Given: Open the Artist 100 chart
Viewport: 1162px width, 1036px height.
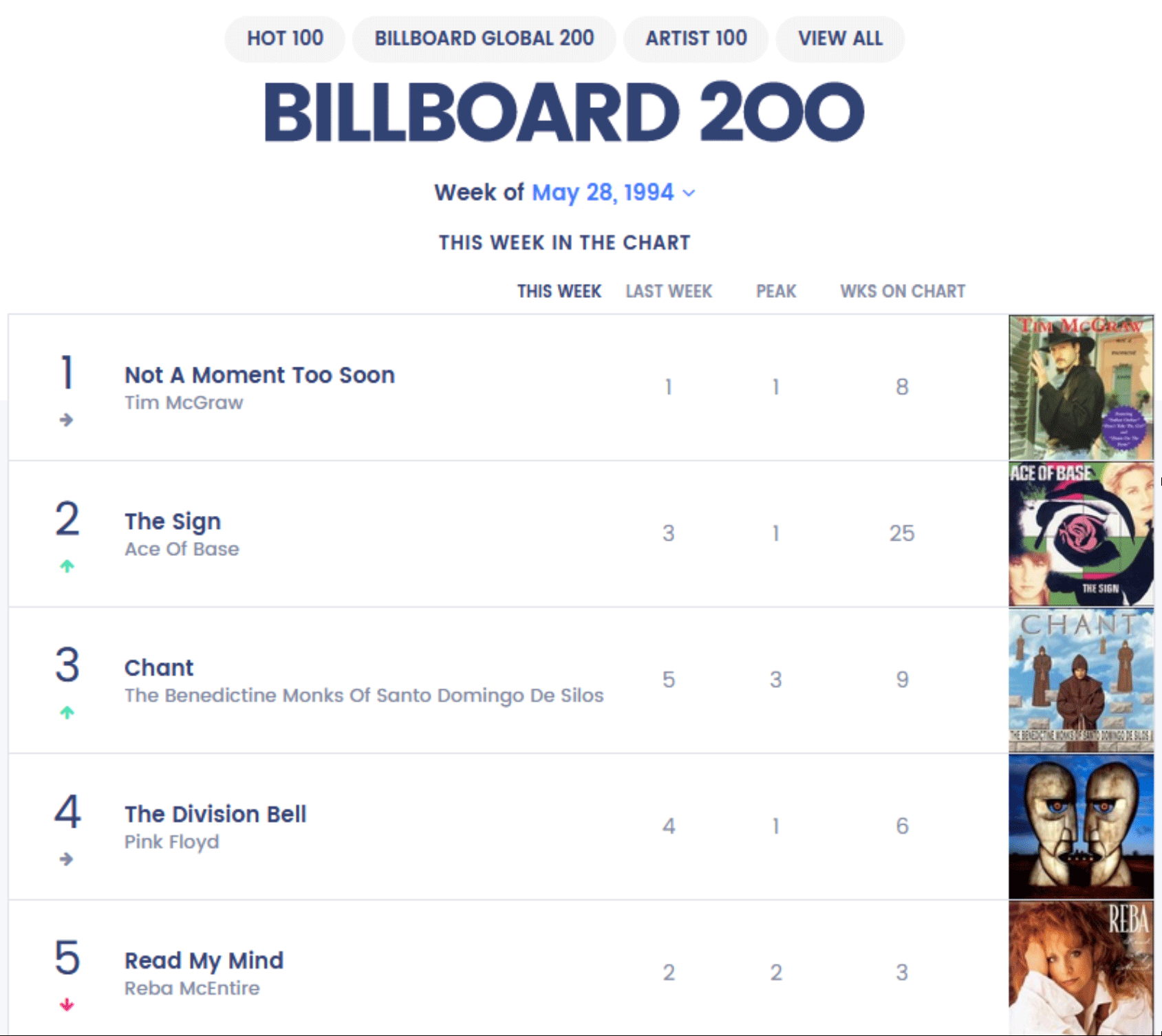Looking at the screenshot, I should (x=696, y=39).
